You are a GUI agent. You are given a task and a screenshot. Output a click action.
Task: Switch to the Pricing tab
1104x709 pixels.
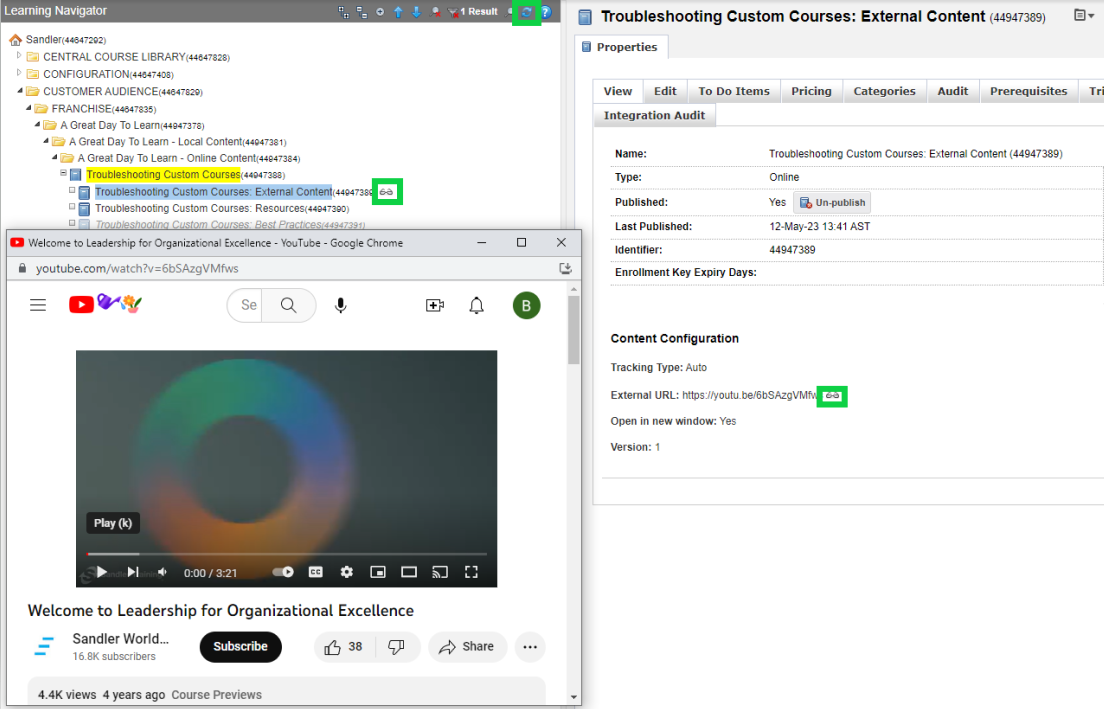tap(811, 91)
